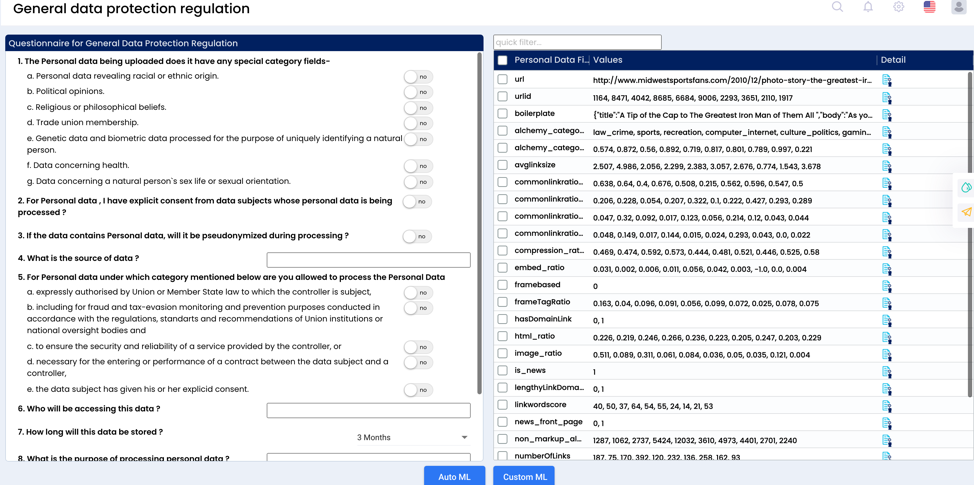Open detail icon for html_ratio row
The height and width of the screenshot is (485, 974).
[887, 337]
